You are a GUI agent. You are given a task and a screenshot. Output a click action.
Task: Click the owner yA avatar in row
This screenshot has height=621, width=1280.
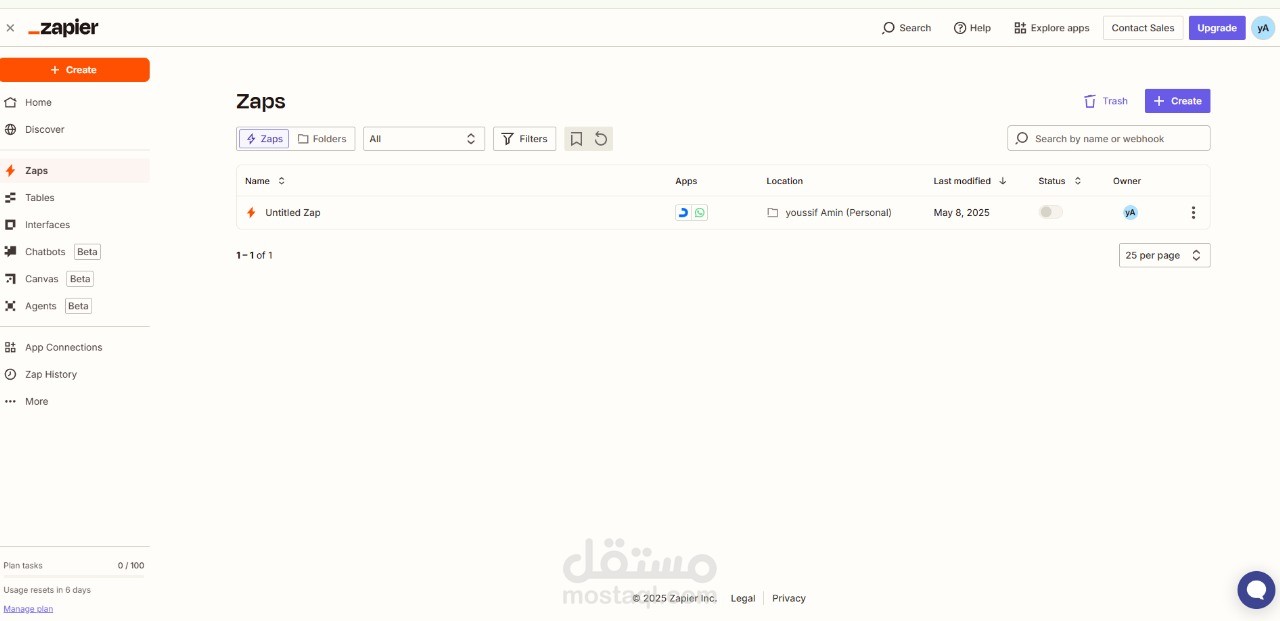[1130, 212]
